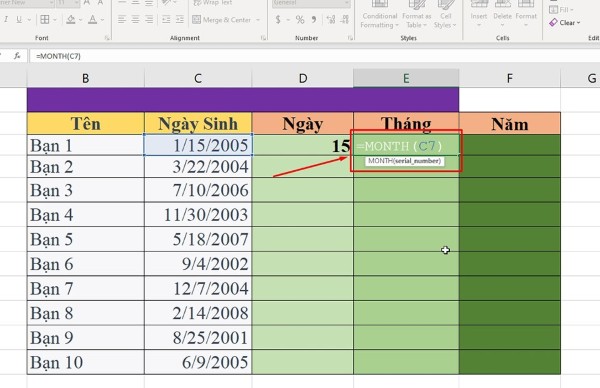Apply font color 'A' icon
Viewport: 600px width, 388px height.
[x=93, y=20]
